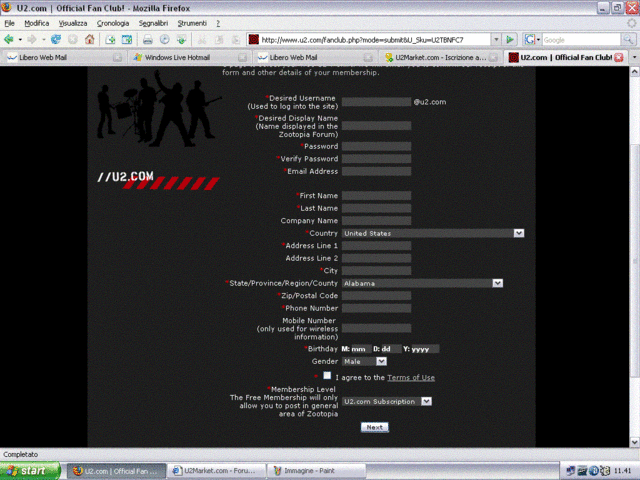Go to the Home page icon

89,40
